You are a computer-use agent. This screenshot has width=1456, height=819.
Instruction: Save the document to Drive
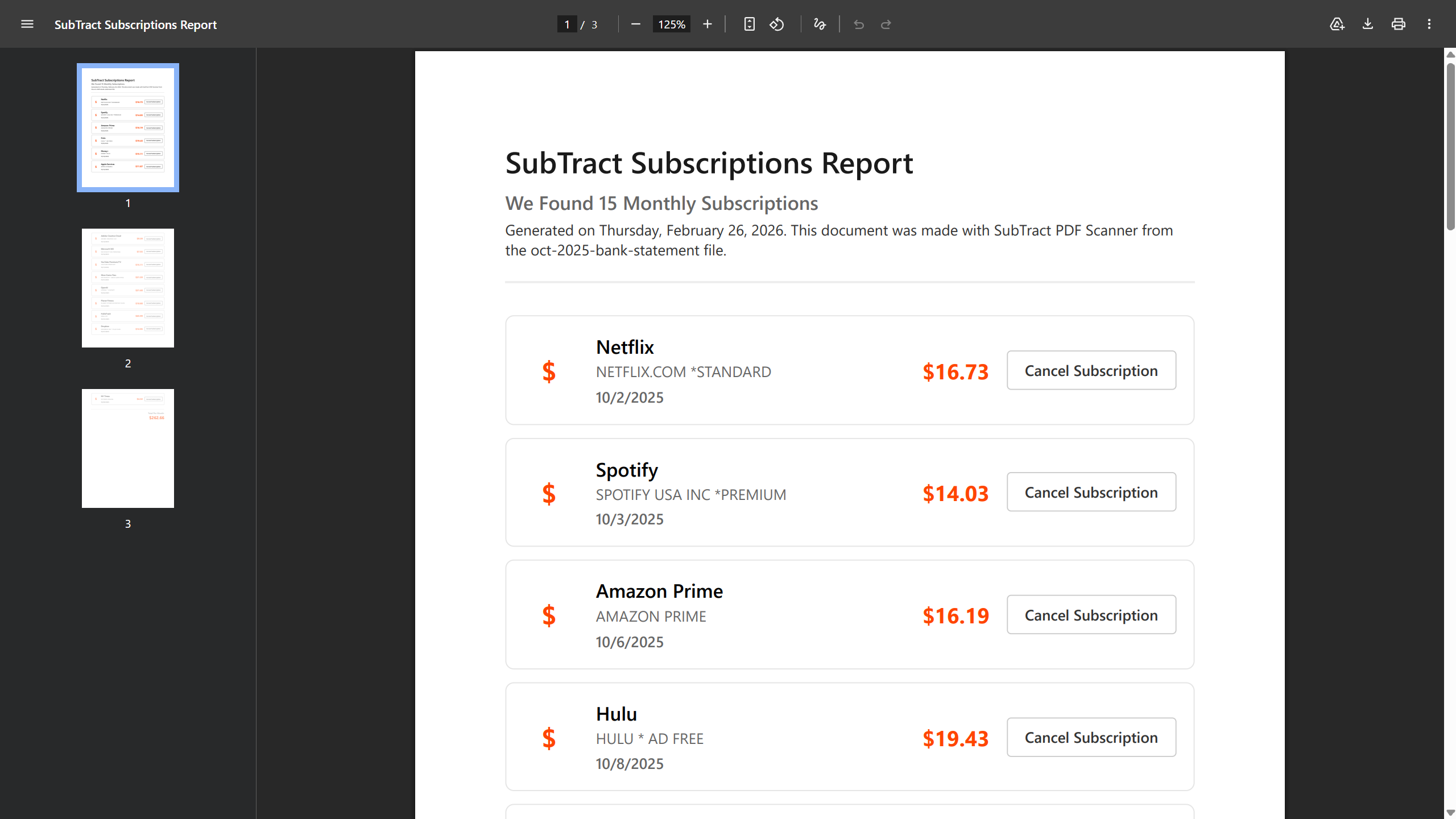coord(1337,24)
